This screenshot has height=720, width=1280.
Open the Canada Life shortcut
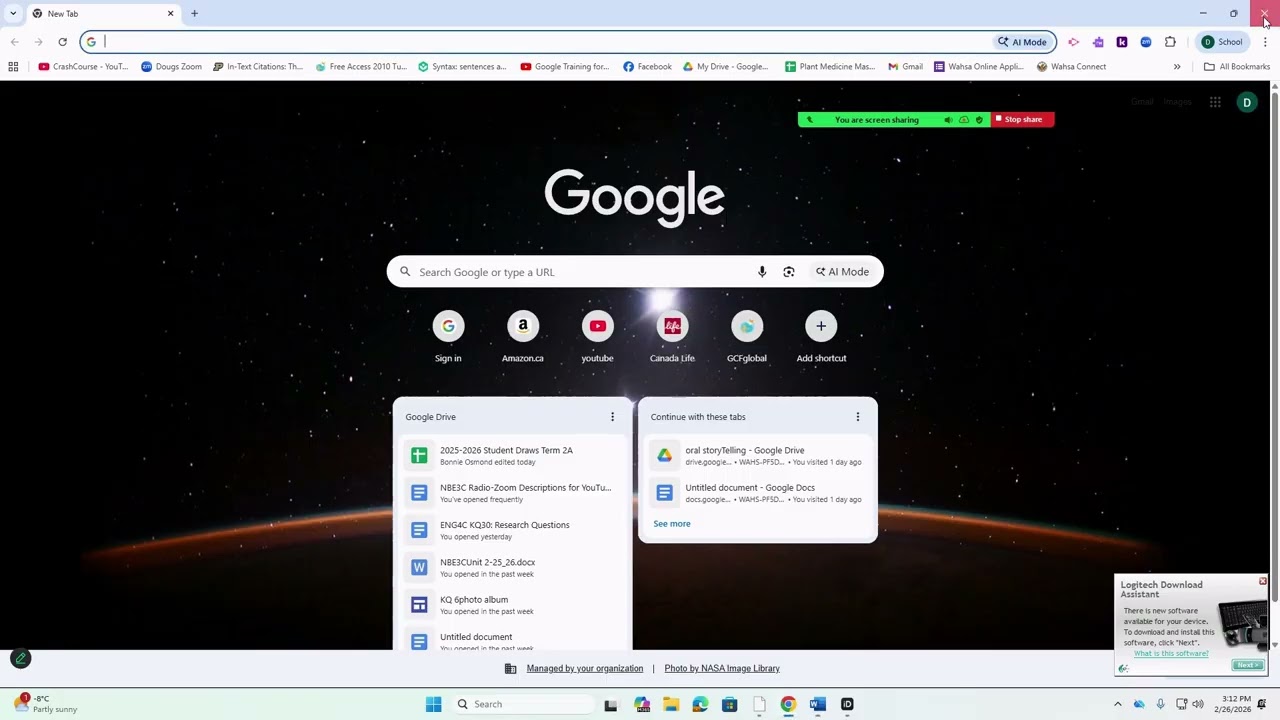(x=672, y=337)
